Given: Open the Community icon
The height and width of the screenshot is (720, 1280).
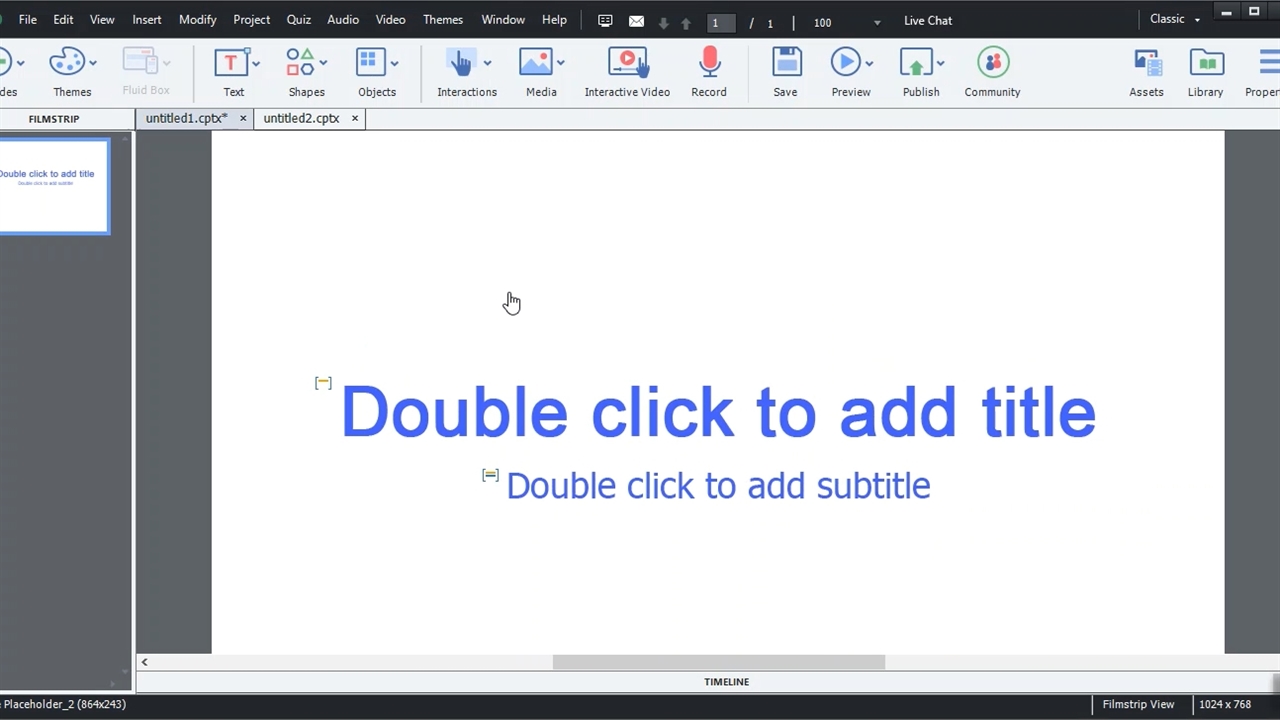Looking at the screenshot, I should click(x=992, y=64).
